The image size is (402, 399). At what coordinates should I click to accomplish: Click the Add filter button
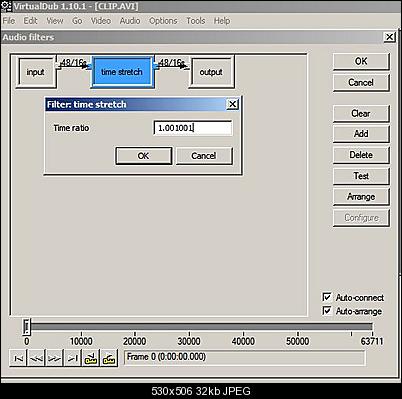click(361, 134)
